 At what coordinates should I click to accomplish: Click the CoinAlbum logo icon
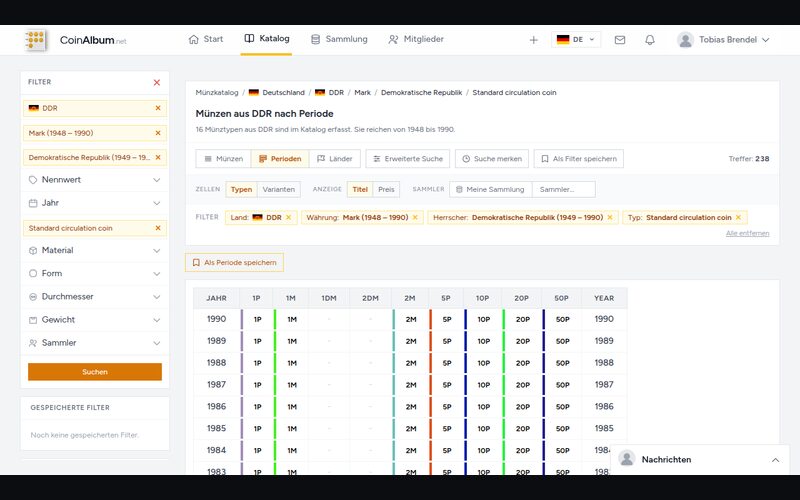click(36, 40)
